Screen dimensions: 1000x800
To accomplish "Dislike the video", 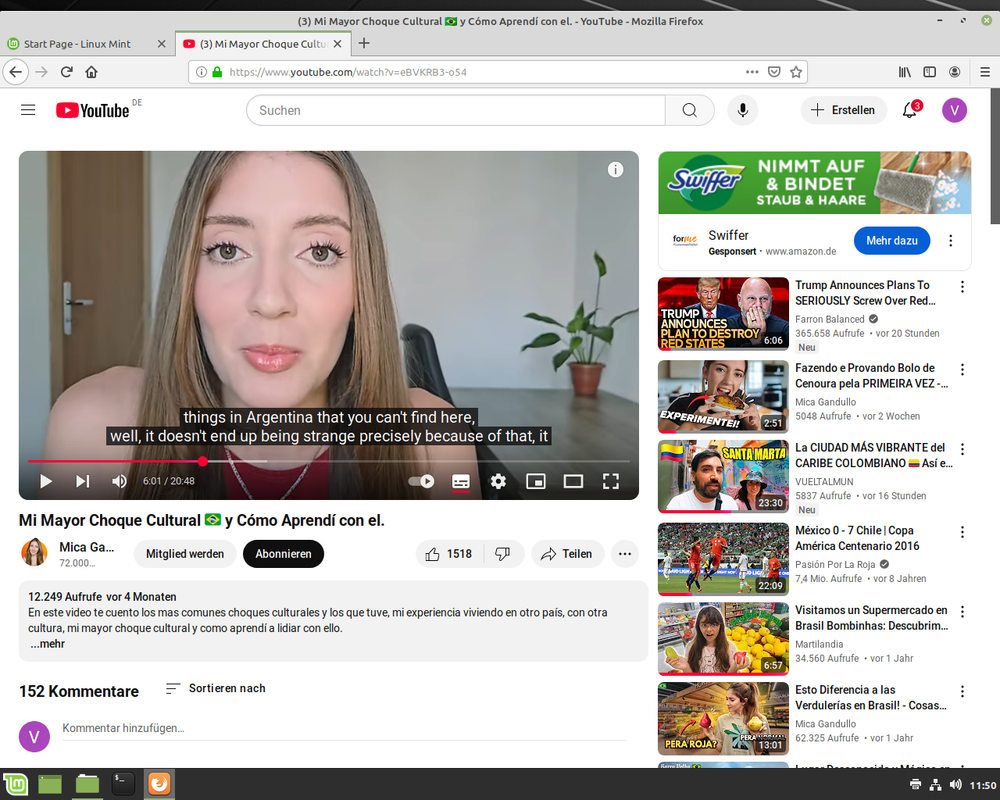I will click(x=503, y=554).
